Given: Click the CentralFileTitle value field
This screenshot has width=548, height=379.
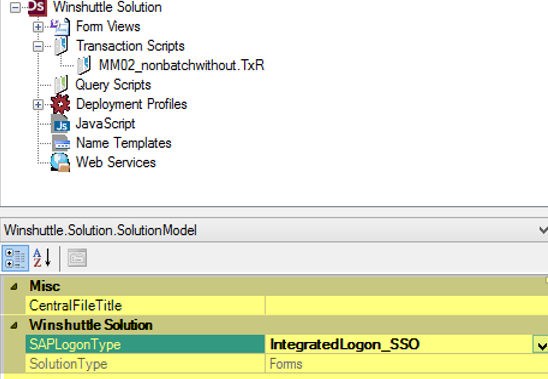Looking at the screenshot, I should pos(407,306).
